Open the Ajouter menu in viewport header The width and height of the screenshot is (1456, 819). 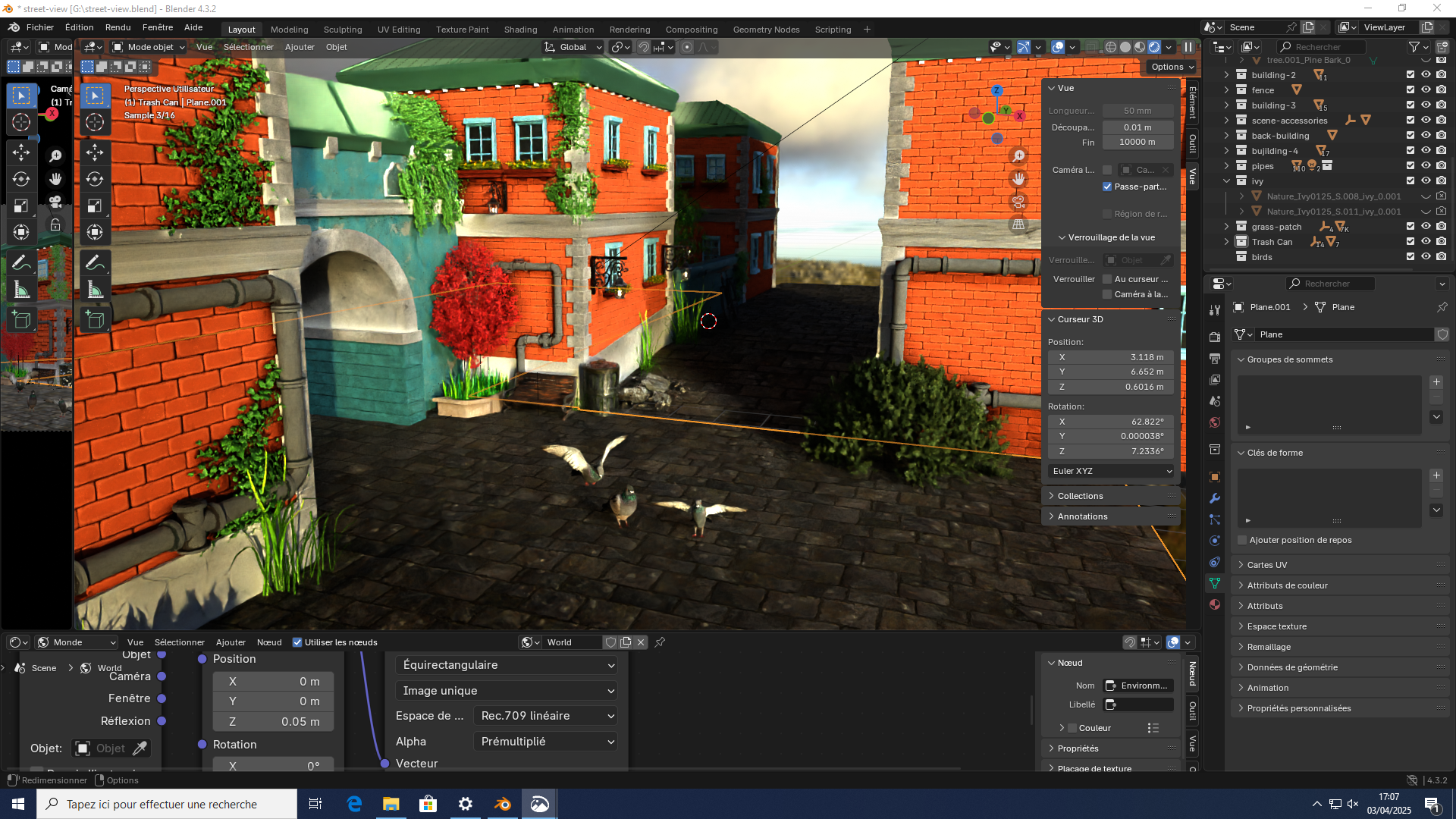tap(300, 47)
